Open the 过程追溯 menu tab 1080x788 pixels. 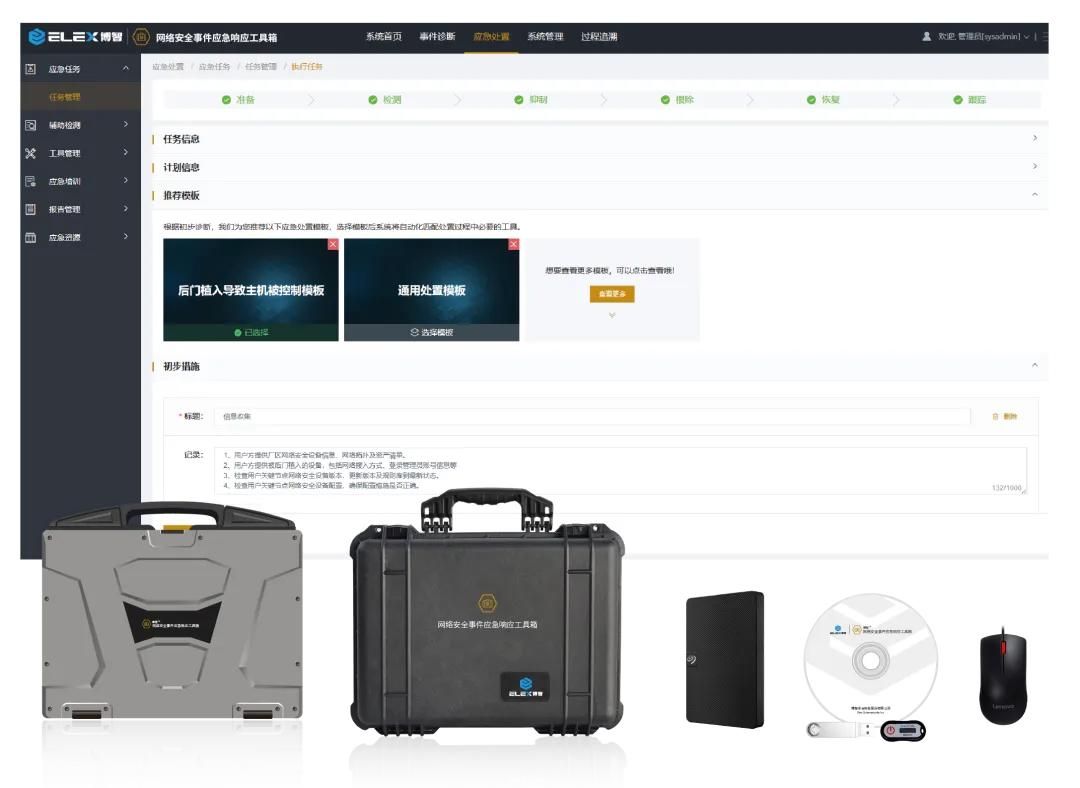point(599,37)
